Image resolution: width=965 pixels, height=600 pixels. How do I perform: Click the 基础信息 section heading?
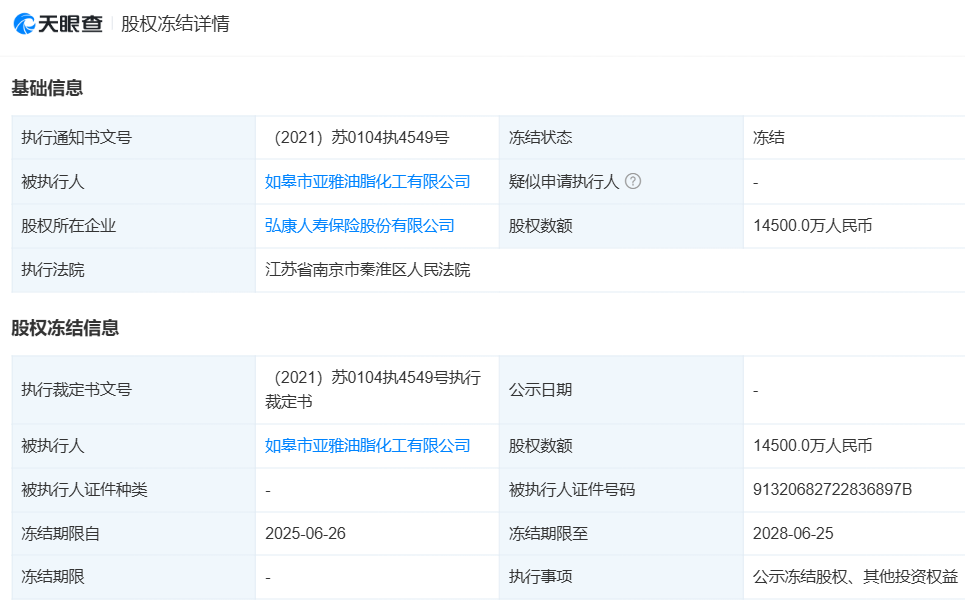pyautogui.click(x=47, y=88)
